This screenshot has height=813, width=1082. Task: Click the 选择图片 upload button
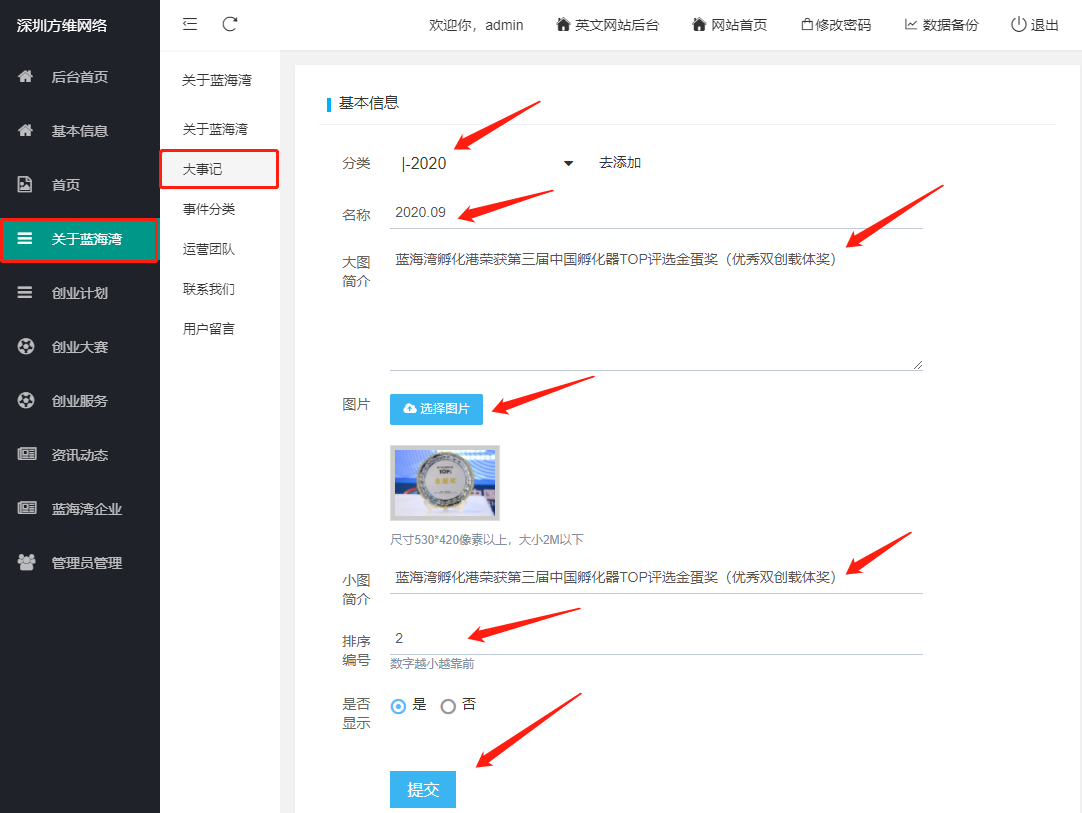(436, 409)
